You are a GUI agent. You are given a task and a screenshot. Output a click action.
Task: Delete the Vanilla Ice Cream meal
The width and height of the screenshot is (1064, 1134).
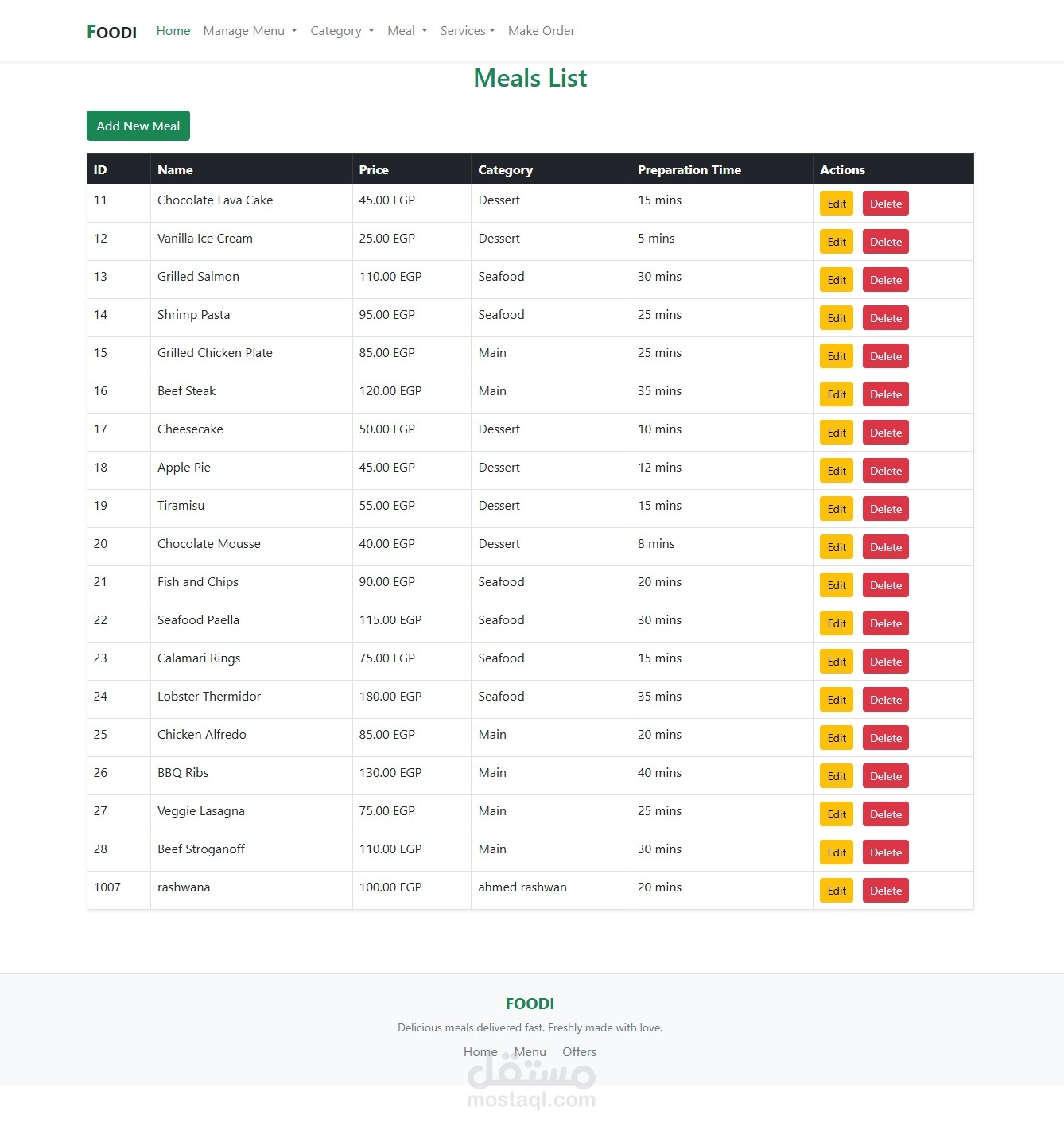(x=885, y=242)
